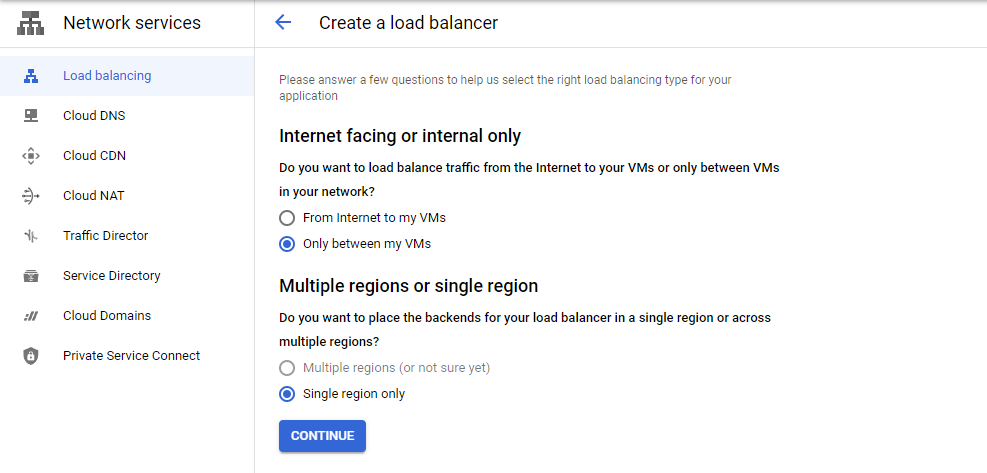987x473 pixels.
Task: Select Single region only radio button
Action: coord(287,394)
